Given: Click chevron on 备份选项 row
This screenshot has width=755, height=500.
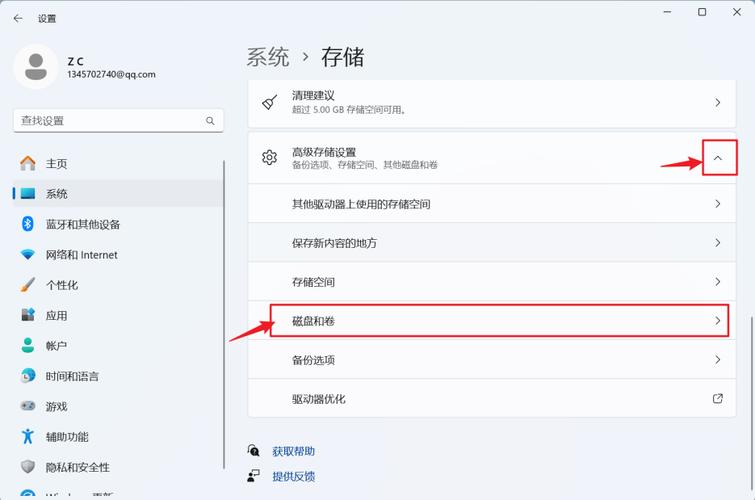Looking at the screenshot, I should coord(718,360).
